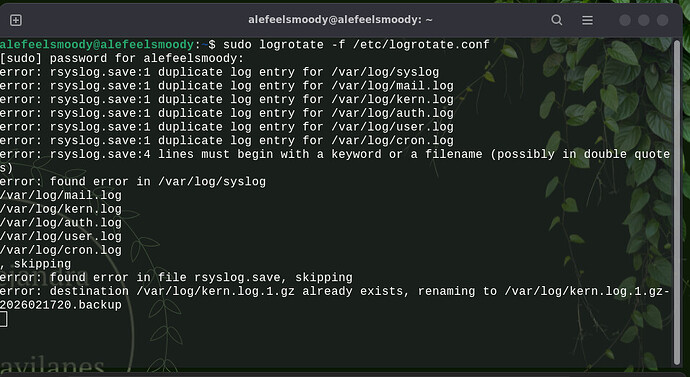The height and width of the screenshot is (377, 690).
Task: Open terminal search
Action: 557,20
